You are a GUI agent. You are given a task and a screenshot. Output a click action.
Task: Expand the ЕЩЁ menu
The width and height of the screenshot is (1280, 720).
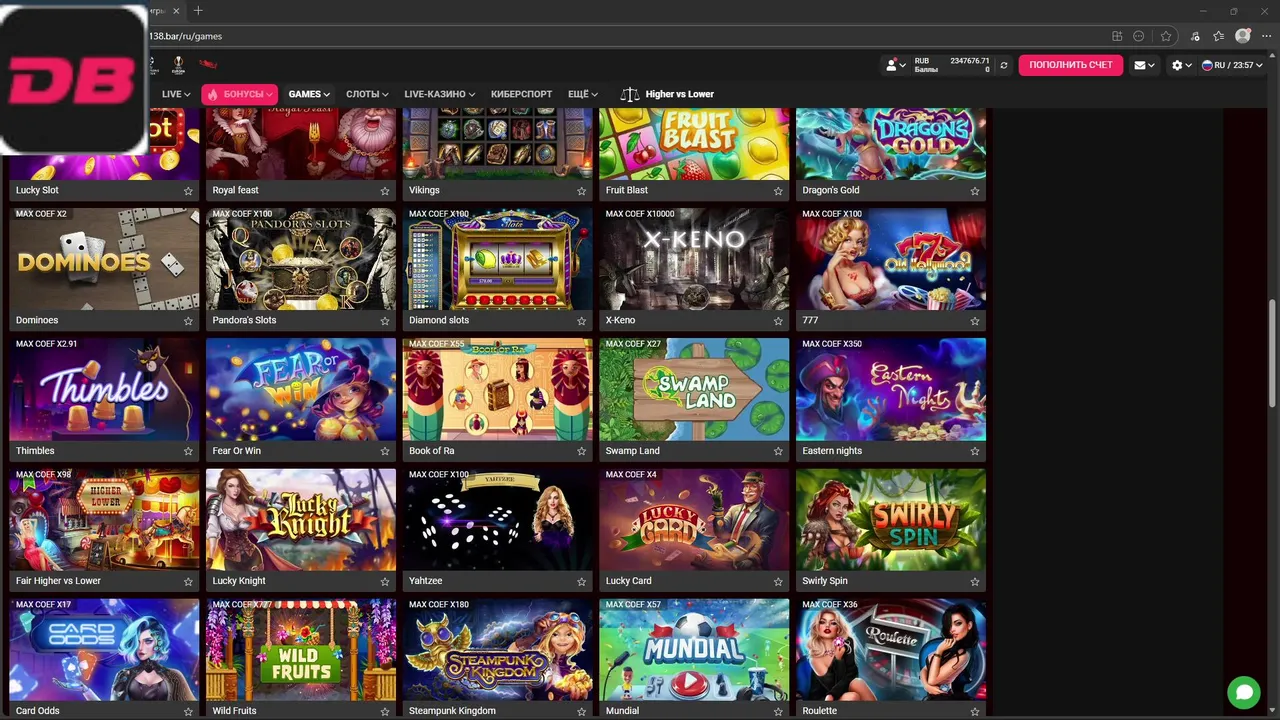pyautogui.click(x=583, y=94)
